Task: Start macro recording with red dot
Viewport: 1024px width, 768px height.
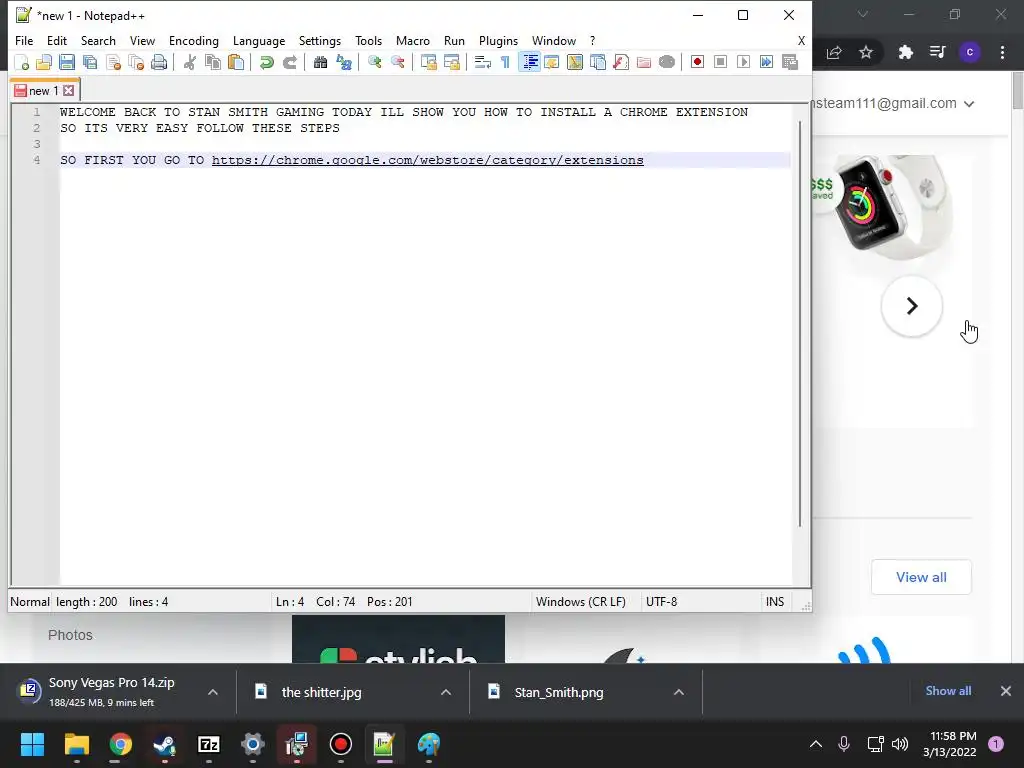Action: pyautogui.click(x=697, y=62)
